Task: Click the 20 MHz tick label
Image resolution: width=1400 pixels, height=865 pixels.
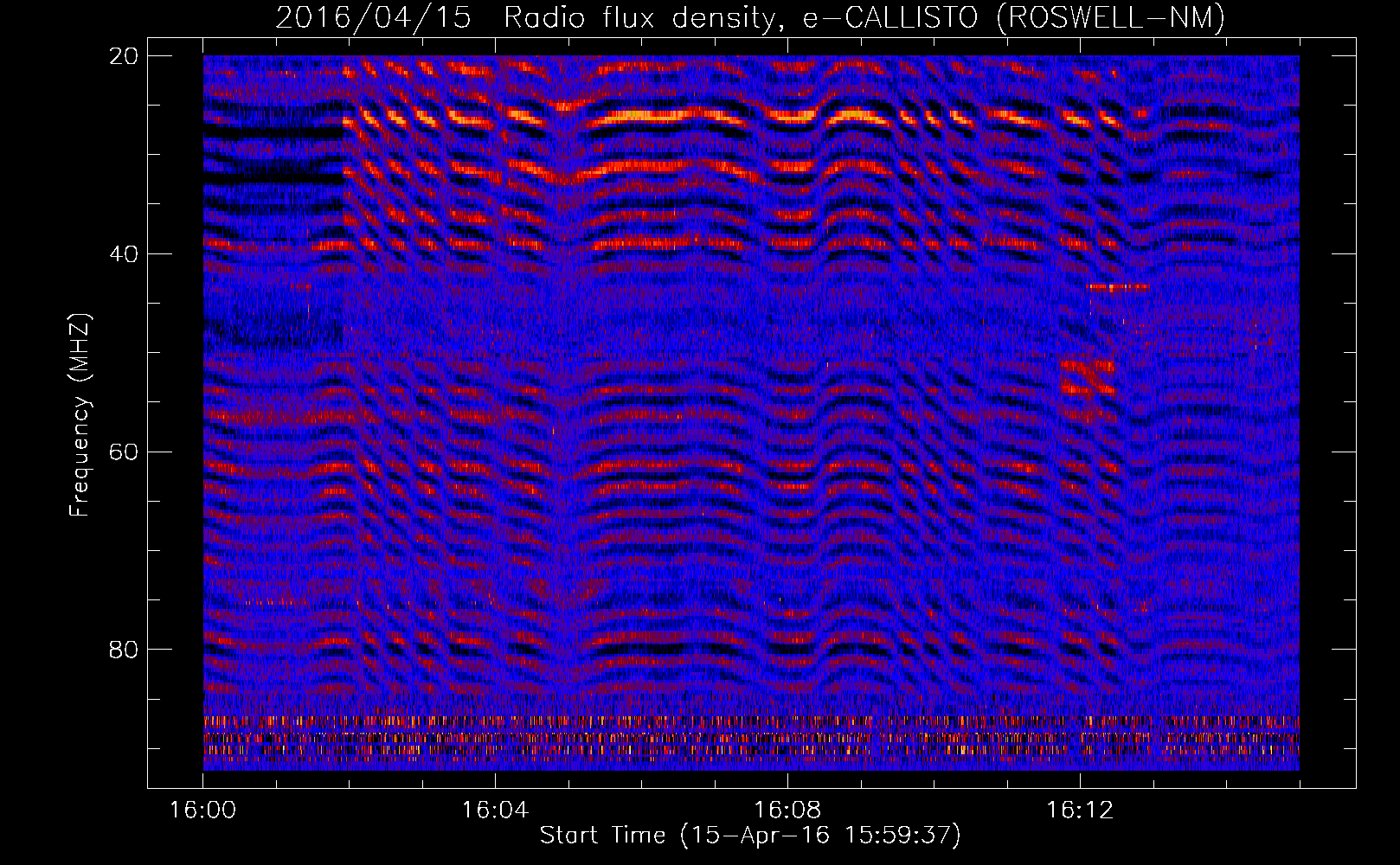Action: [125, 56]
